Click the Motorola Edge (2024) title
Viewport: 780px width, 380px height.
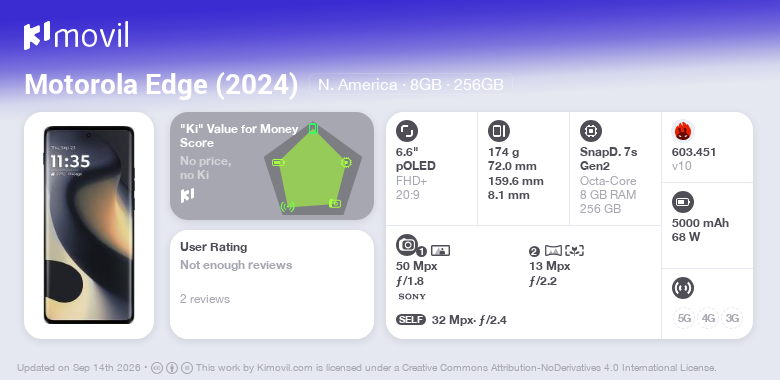pyautogui.click(x=161, y=85)
